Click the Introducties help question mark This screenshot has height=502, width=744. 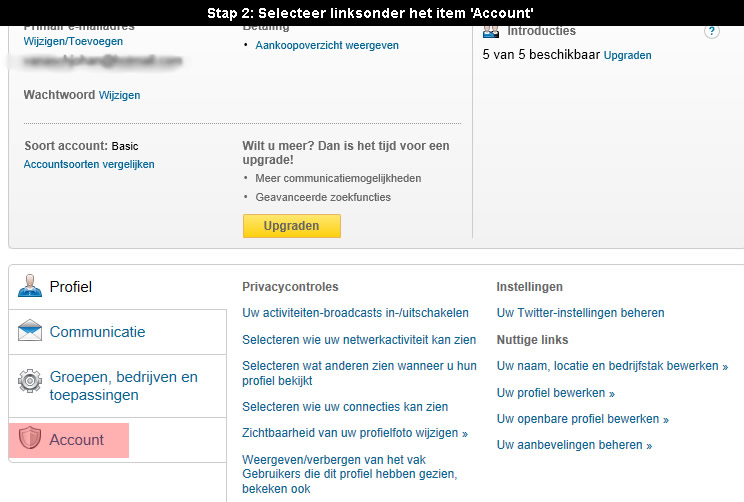pos(711,32)
